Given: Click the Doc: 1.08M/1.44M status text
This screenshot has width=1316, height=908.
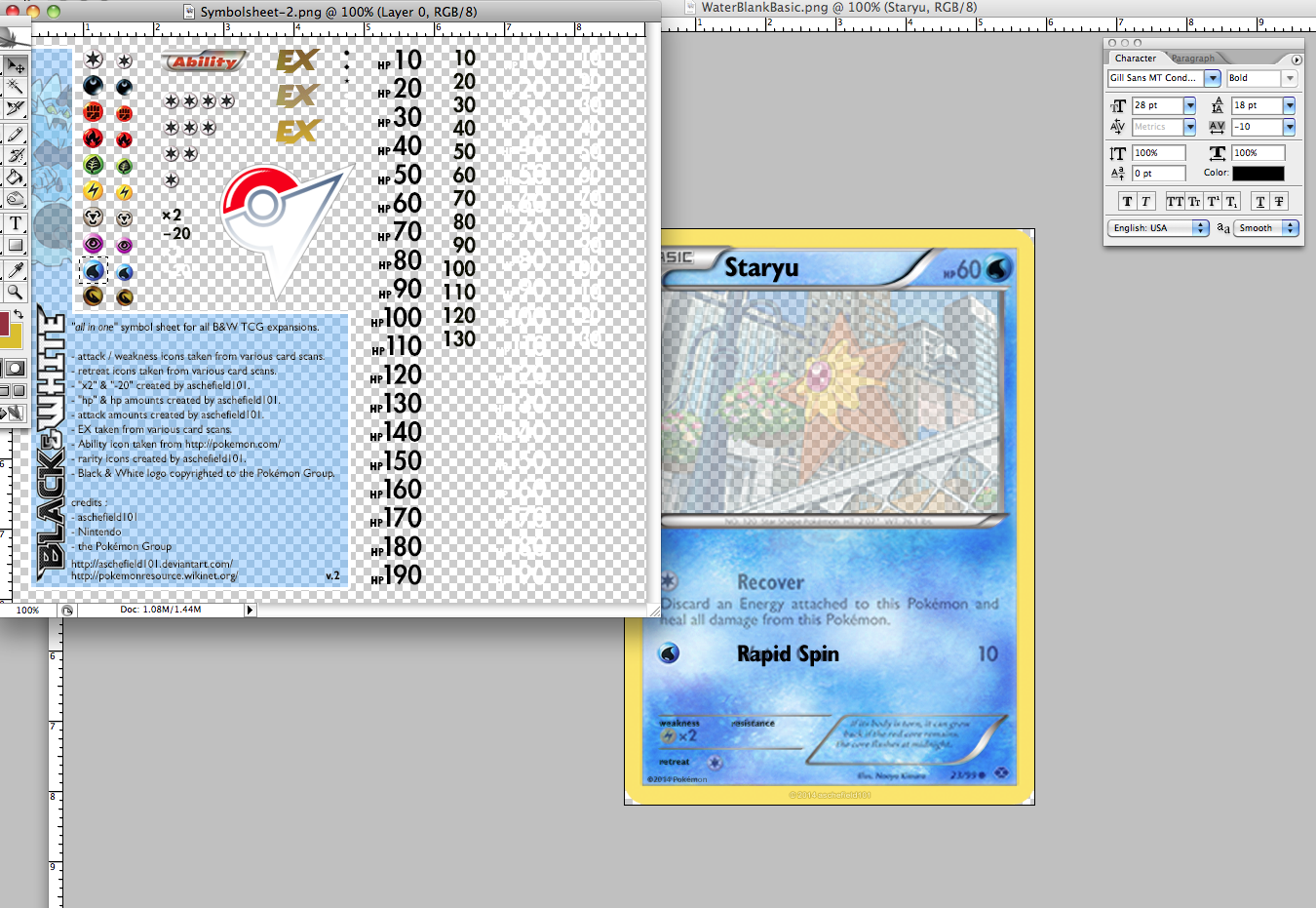Looking at the screenshot, I should tap(161, 610).
